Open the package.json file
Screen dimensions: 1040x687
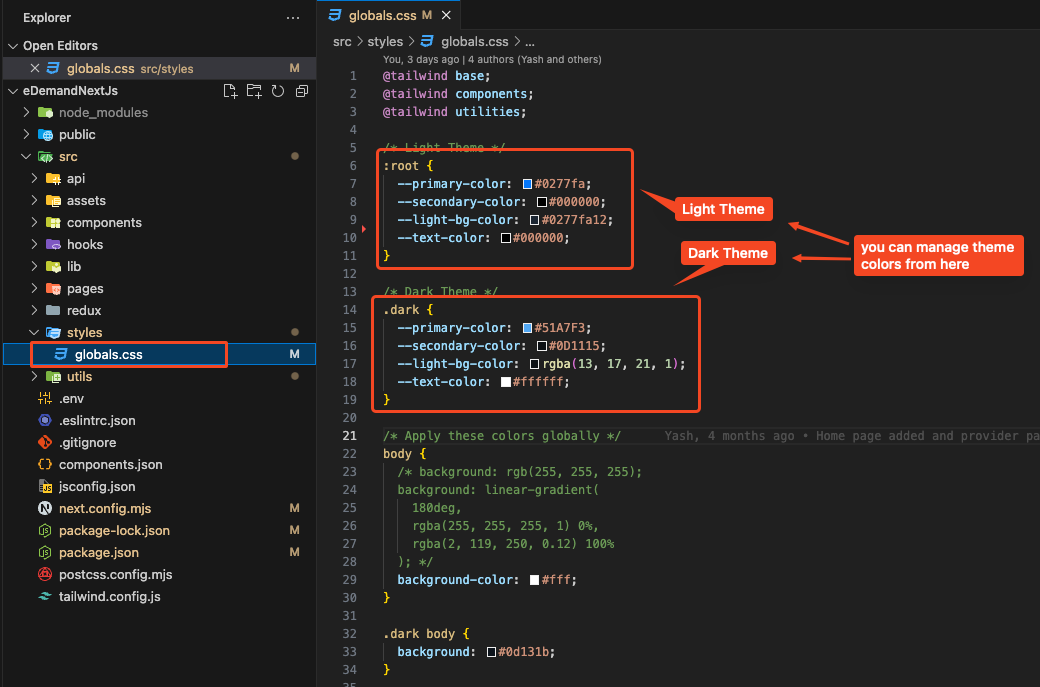coord(98,552)
